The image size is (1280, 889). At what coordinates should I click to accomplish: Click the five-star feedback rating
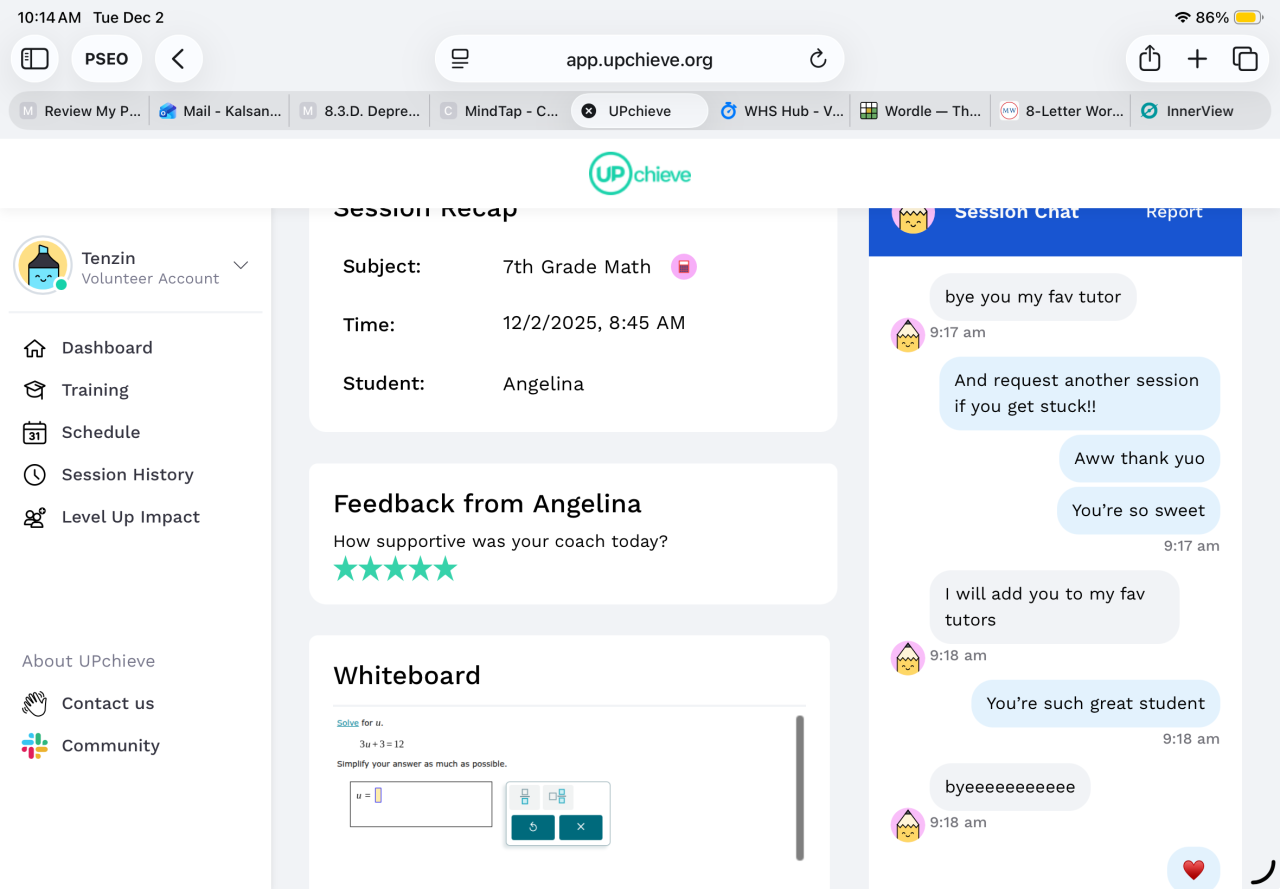point(395,569)
